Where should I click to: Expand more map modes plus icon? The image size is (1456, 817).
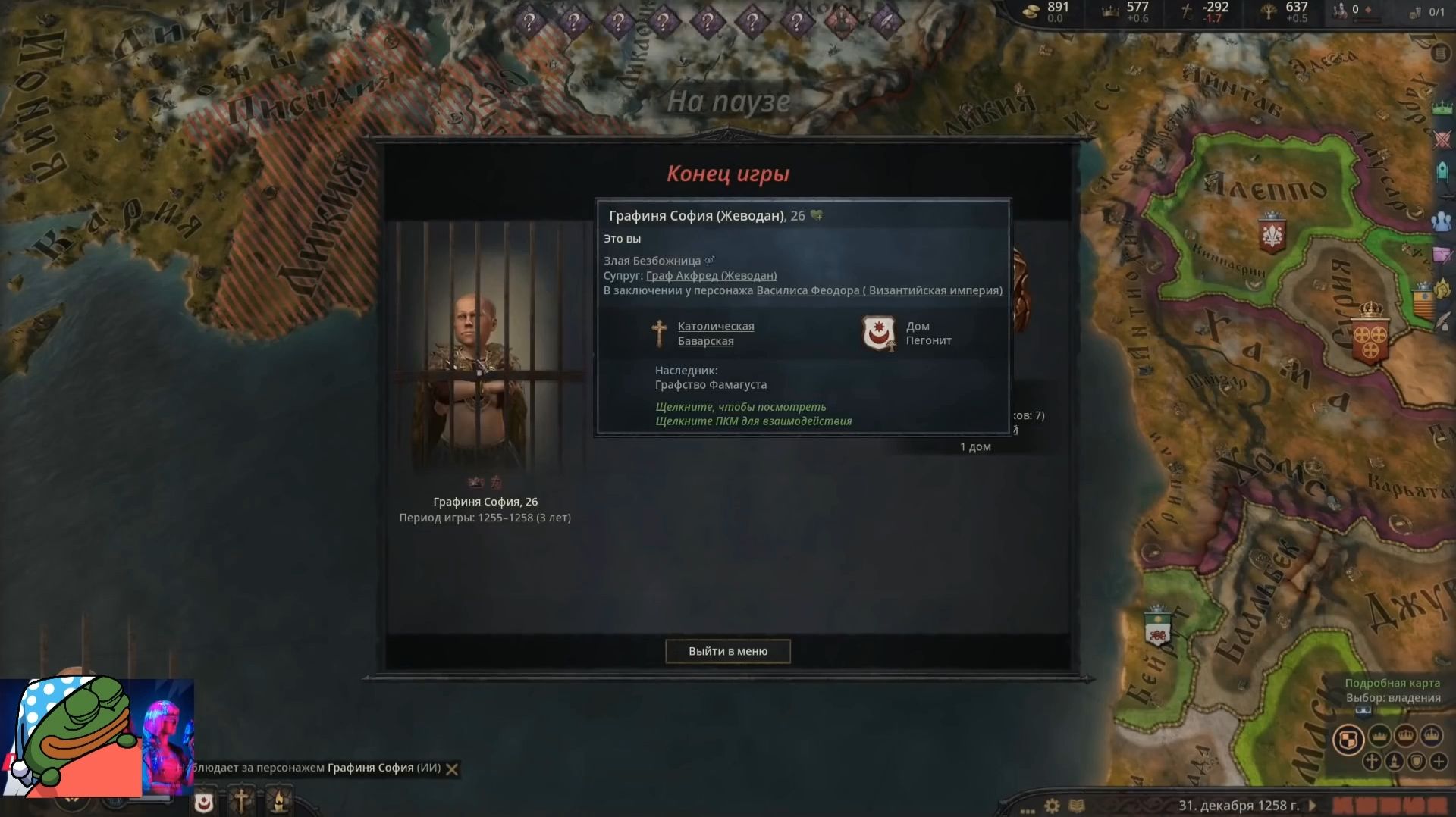[1439, 761]
